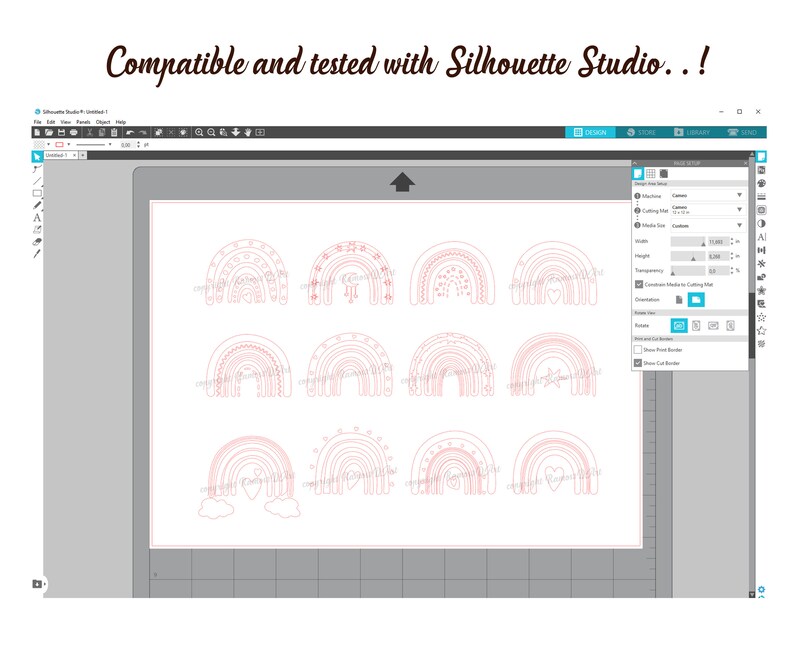Open the Line Style panel icon

tap(761, 196)
